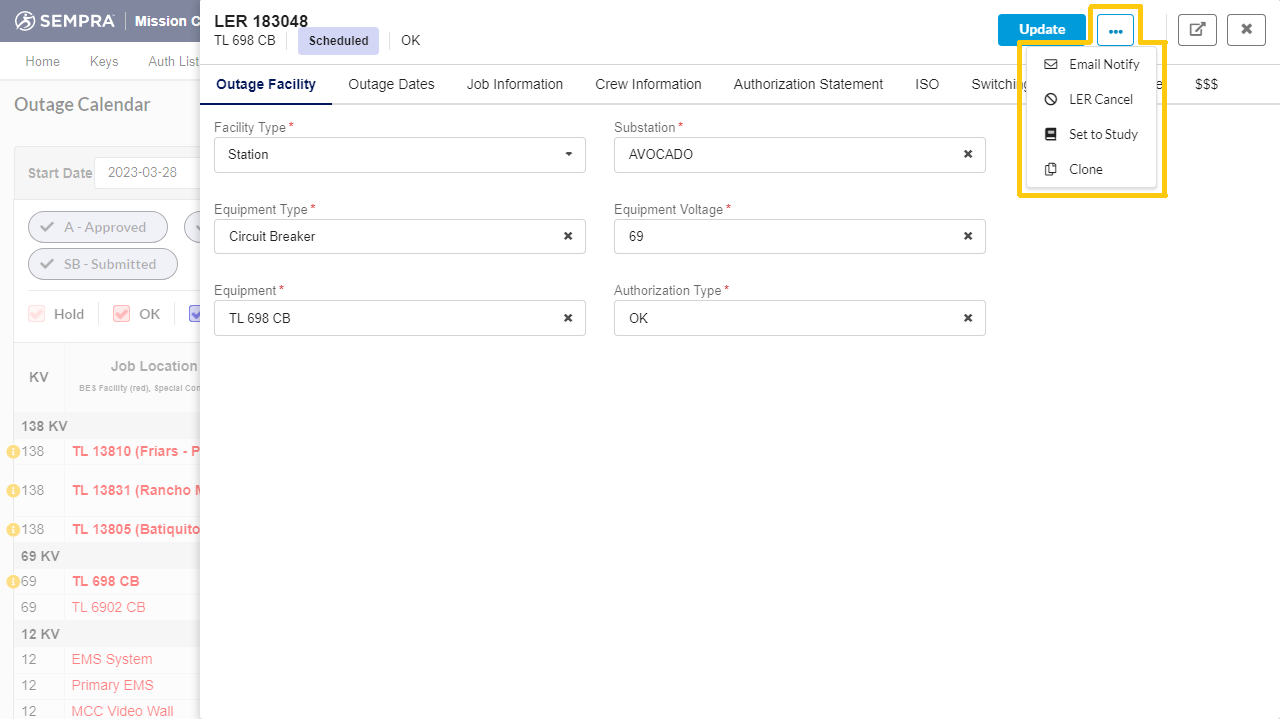
Task: Clear the Authorization Type OK value
Action: pyautogui.click(x=967, y=318)
